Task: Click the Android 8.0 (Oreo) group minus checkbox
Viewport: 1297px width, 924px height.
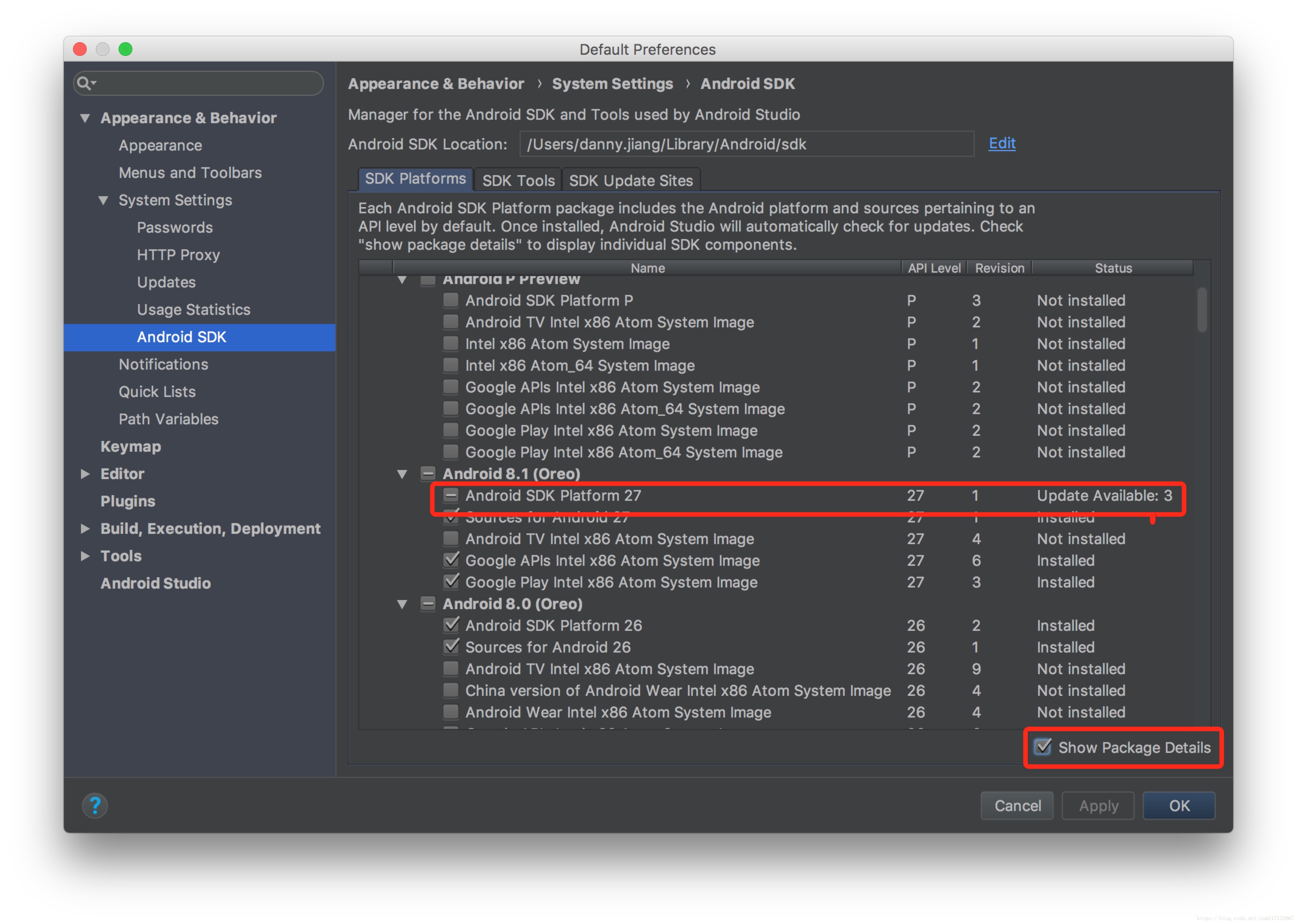Action: pyautogui.click(x=428, y=604)
